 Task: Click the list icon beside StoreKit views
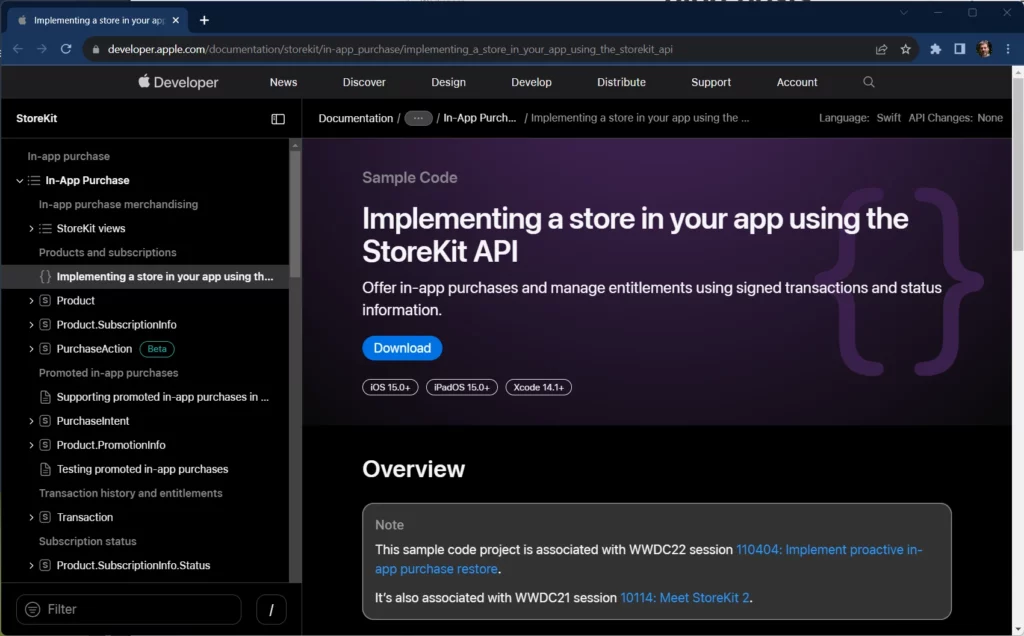pyautogui.click(x=45, y=229)
